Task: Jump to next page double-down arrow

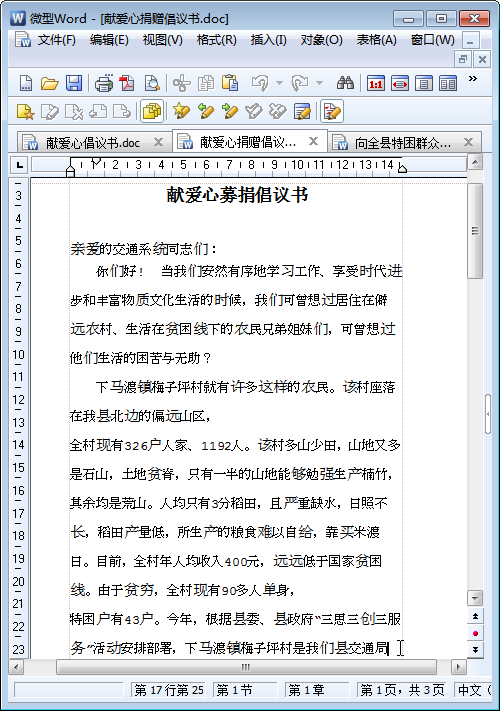Action: pyautogui.click(x=475, y=650)
